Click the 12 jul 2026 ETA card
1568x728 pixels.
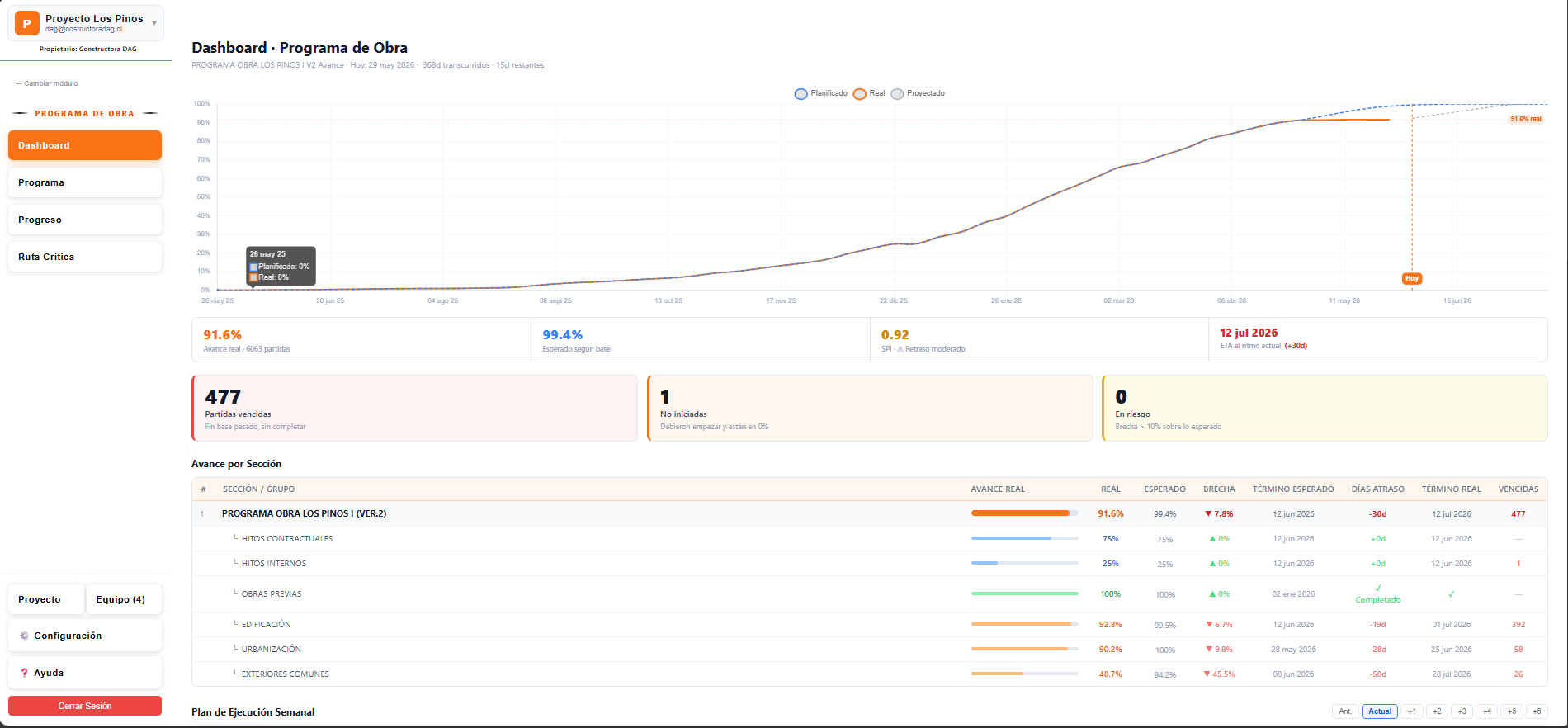pos(1378,340)
